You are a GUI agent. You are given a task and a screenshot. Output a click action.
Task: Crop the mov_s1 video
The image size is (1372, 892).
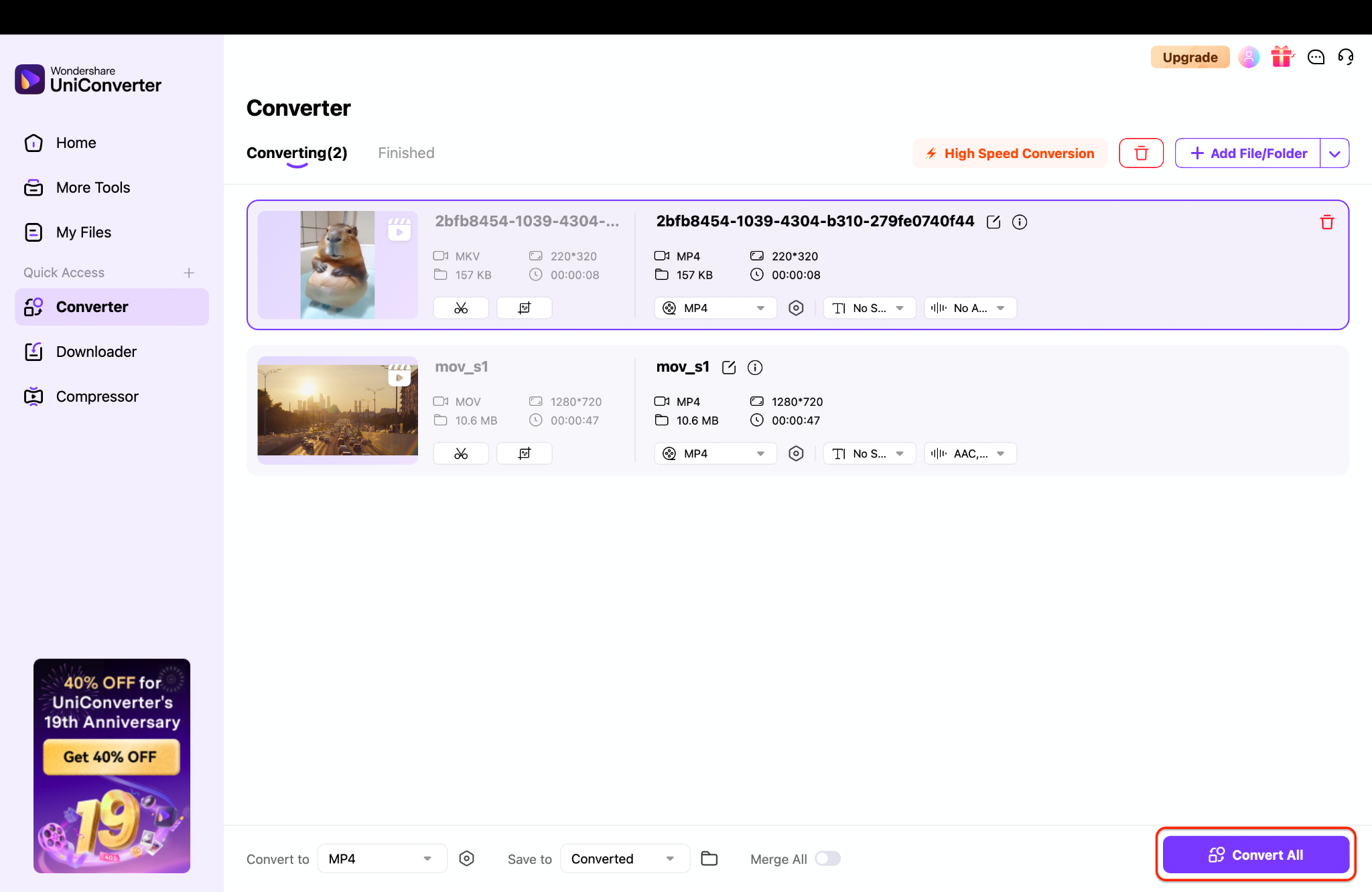pos(525,453)
